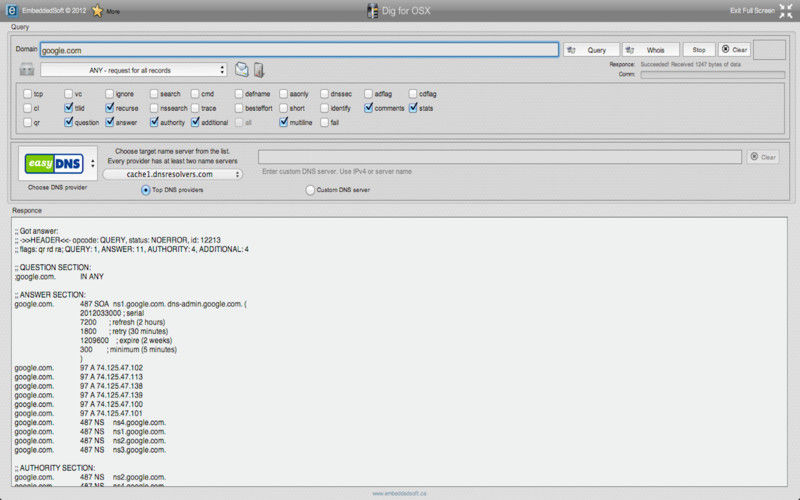Screen dimensions: 800x500
Task: Toggle the cl checkbox
Action: [x=28, y=108]
